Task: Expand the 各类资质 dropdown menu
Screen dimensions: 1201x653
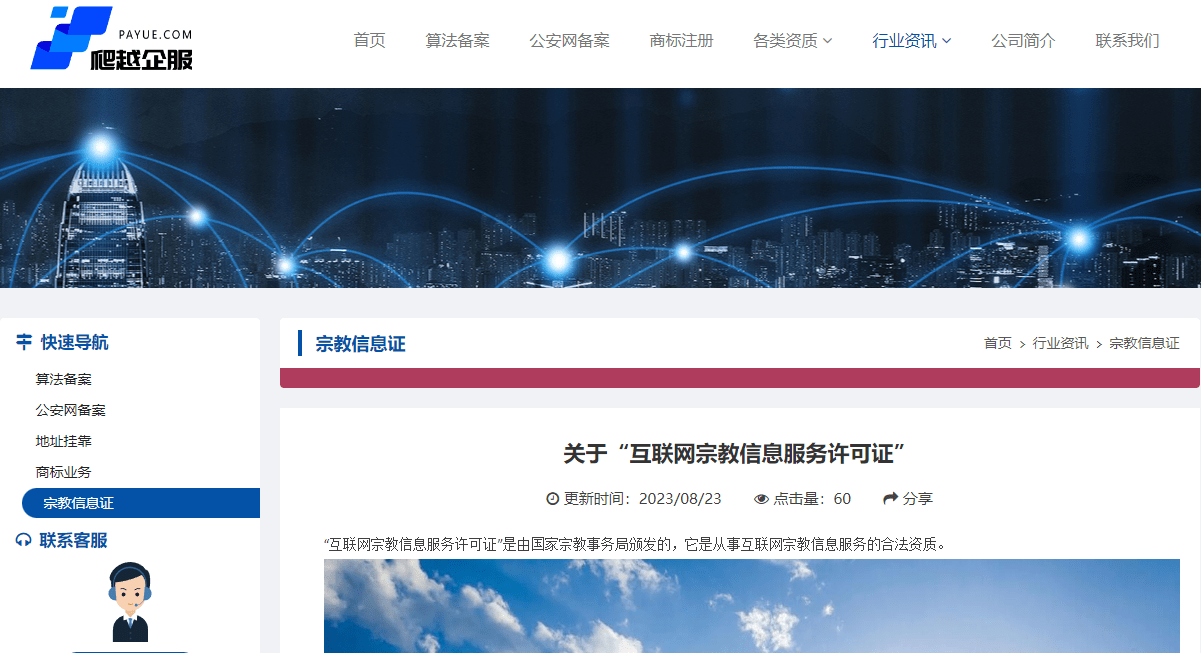Action: click(786, 41)
